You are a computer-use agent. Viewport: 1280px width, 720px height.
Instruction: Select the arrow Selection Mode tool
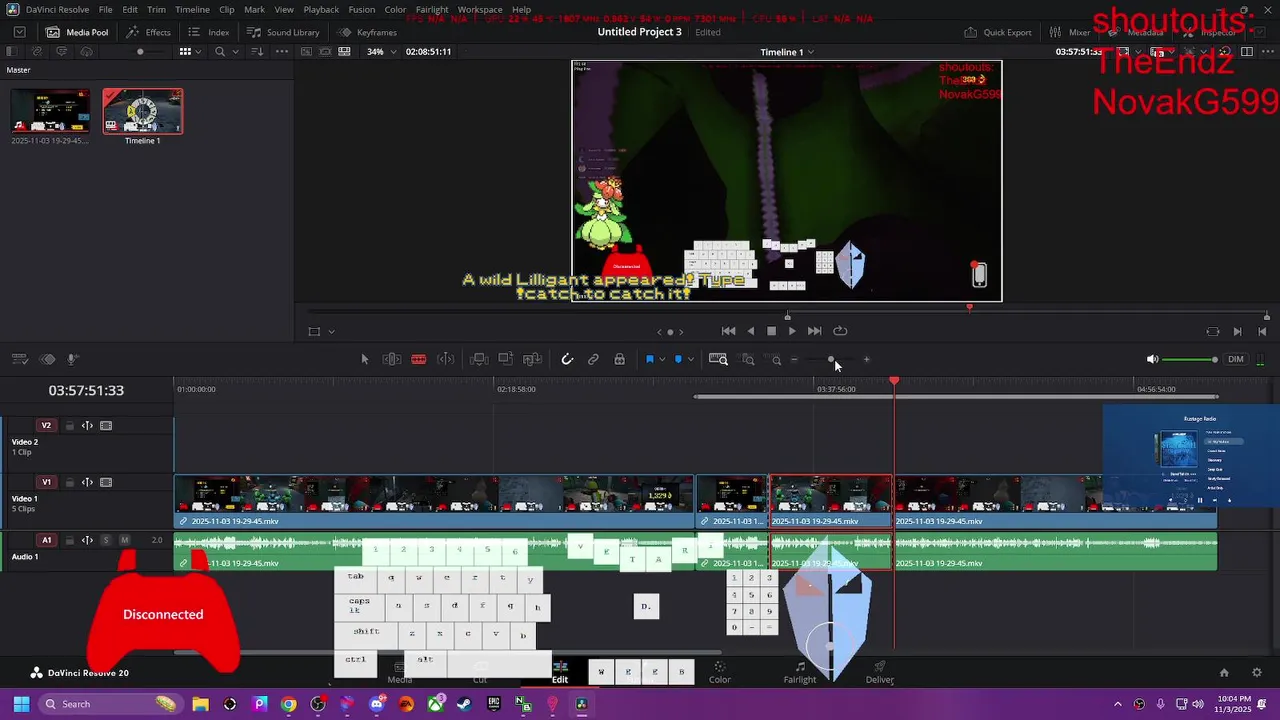pyautogui.click(x=364, y=359)
